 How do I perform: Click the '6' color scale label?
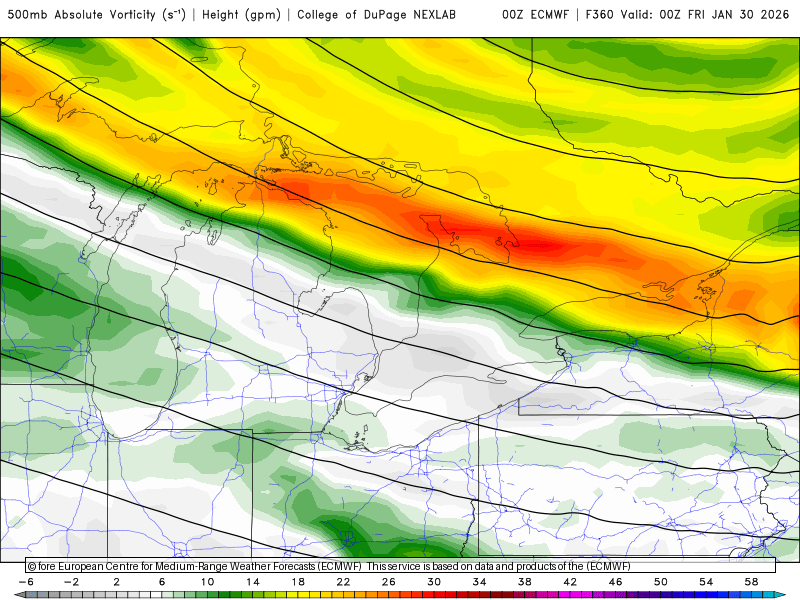pyautogui.click(x=162, y=582)
